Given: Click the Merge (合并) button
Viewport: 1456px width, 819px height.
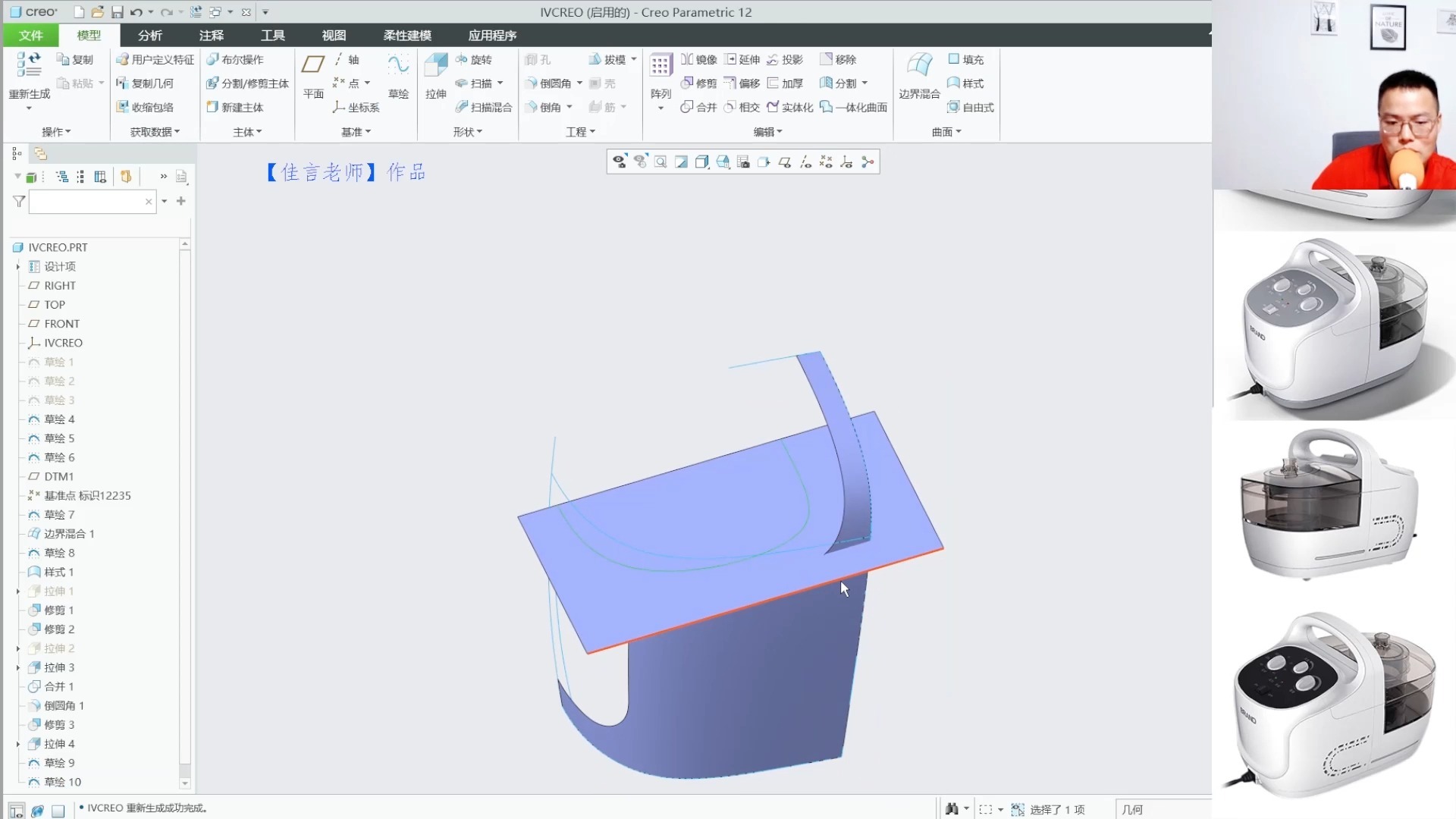Looking at the screenshot, I should 698,107.
